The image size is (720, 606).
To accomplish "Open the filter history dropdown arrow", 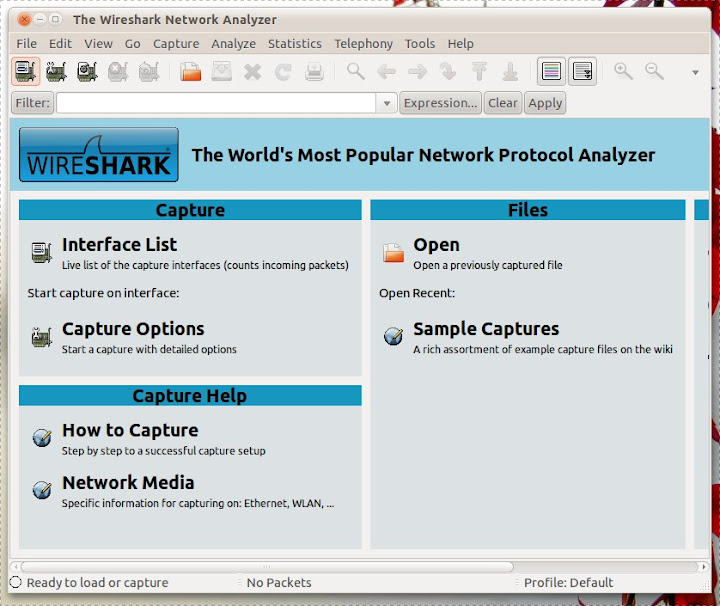I will [x=387, y=103].
